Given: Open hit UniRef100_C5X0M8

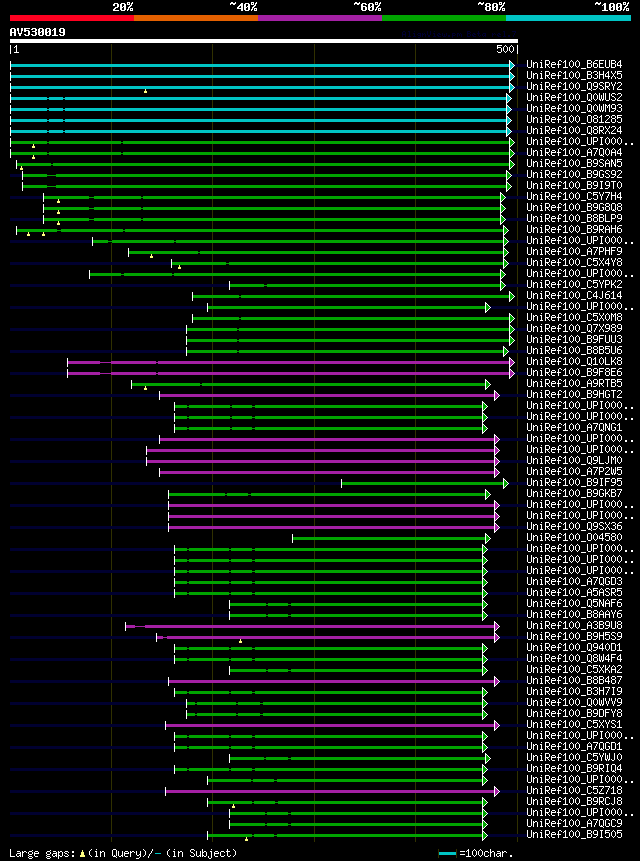Looking at the screenshot, I should (x=574, y=317).
